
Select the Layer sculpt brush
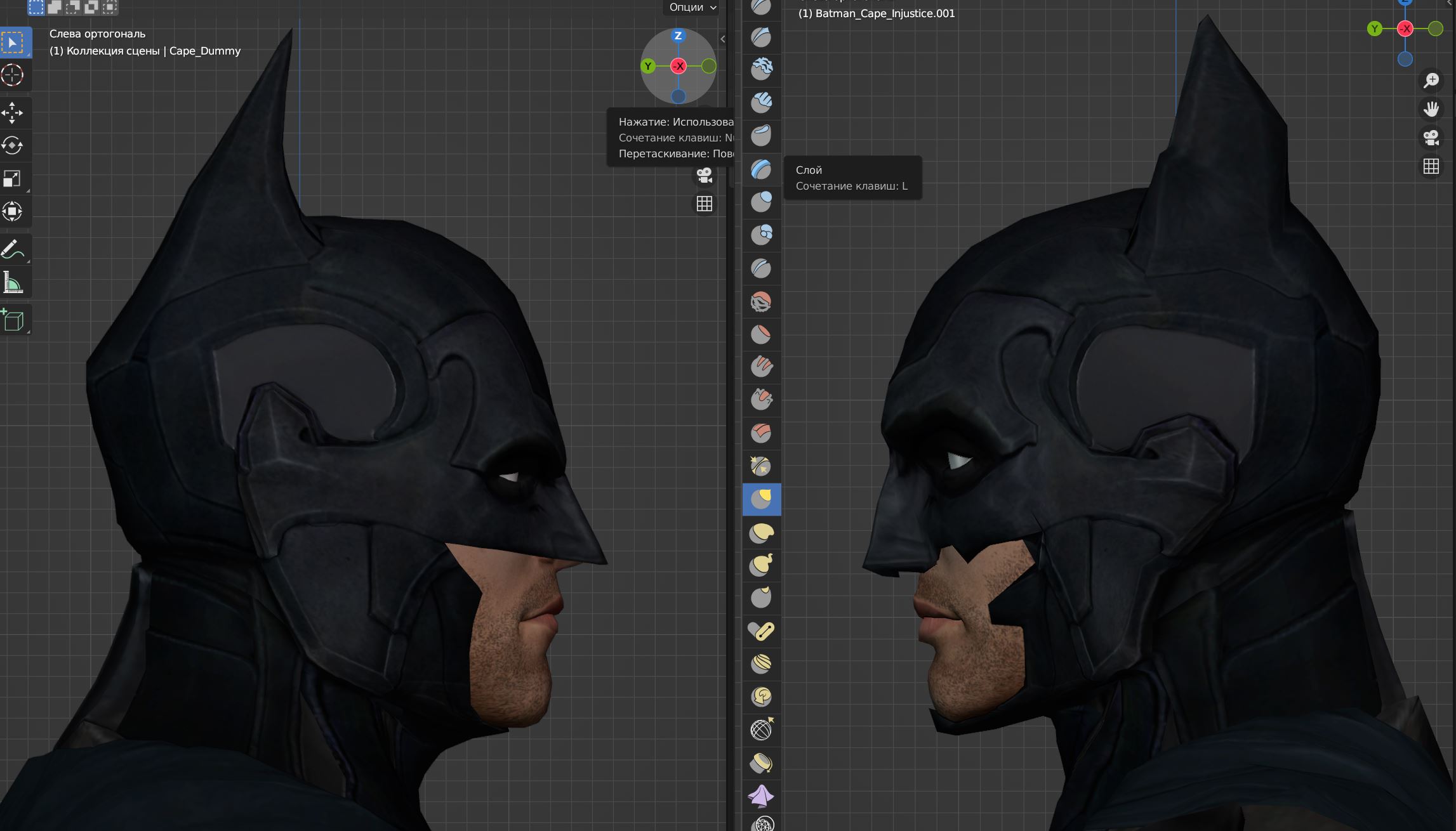(x=761, y=169)
